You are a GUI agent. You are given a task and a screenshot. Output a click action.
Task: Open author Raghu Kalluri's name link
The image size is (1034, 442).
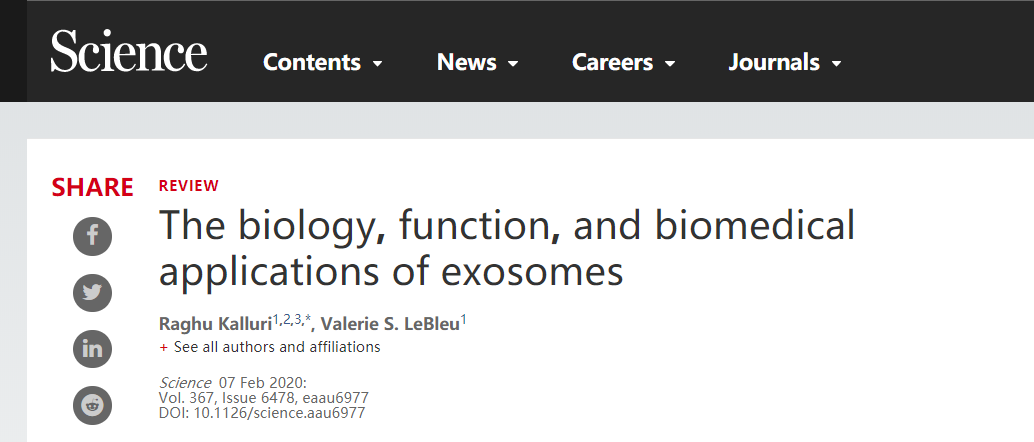(215, 322)
